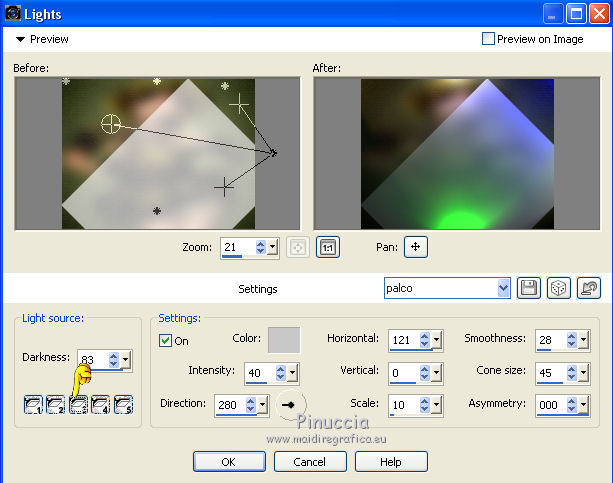
Task: Click the Cone size field showing 45
Action: pyautogui.click(x=552, y=373)
